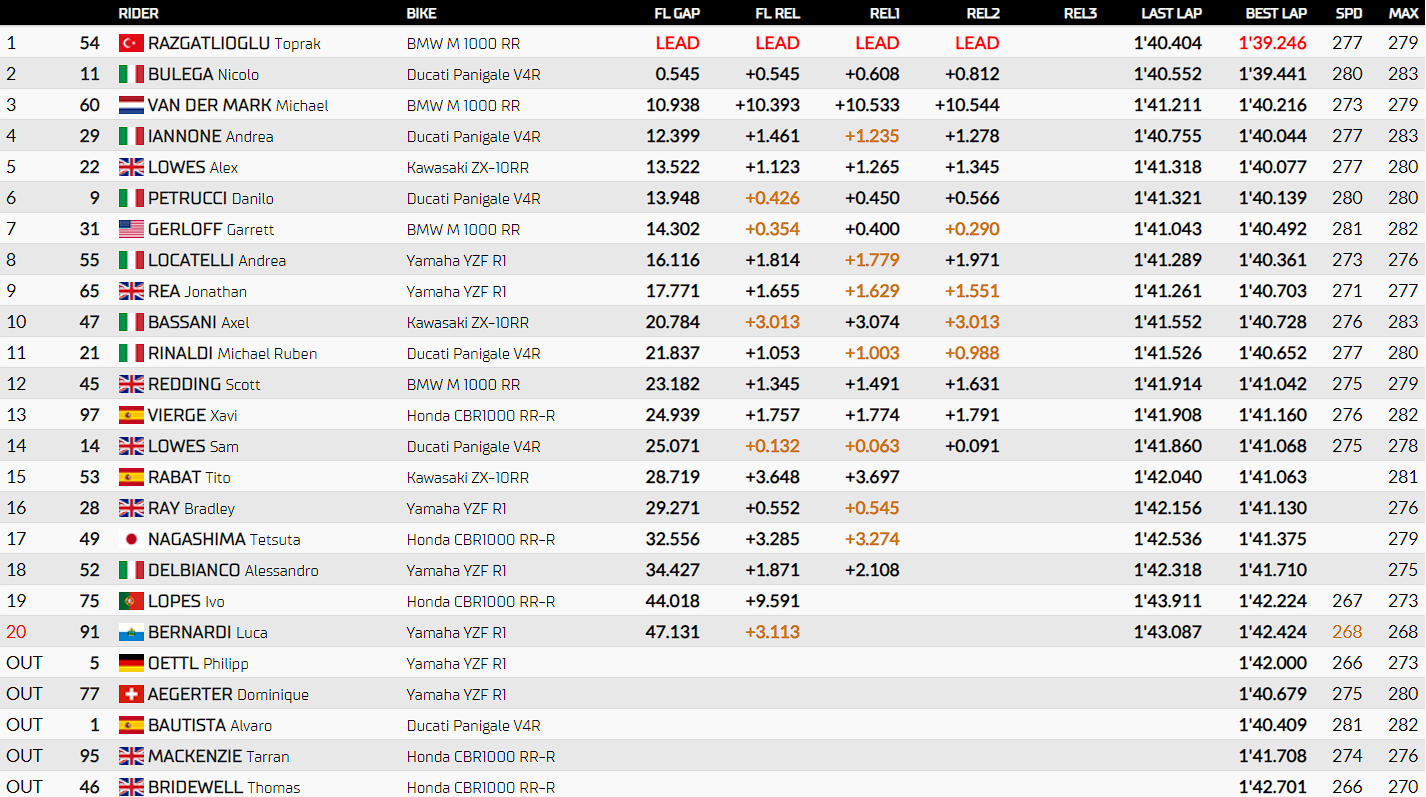The width and height of the screenshot is (1426, 797).
Task: Click the San Marino flag beside Bernardi
Action: click(x=131, y=632)
